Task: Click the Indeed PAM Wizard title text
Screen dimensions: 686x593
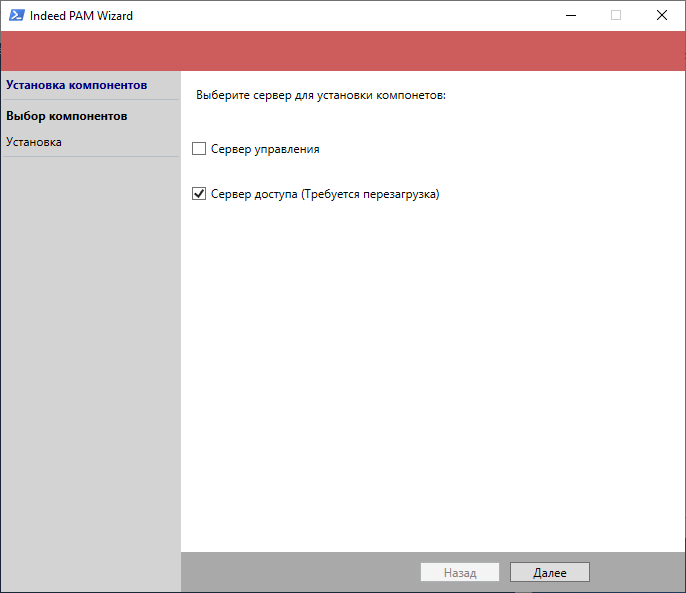Action: pos(81,15)
